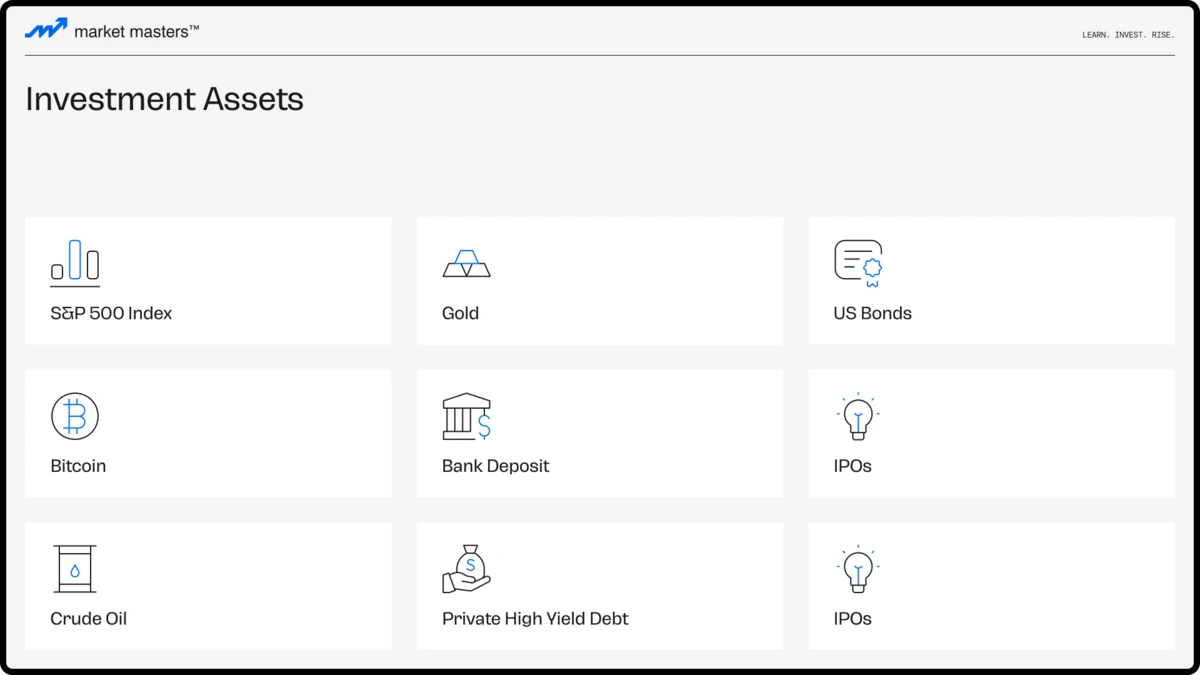Click the gold bars icon
The width and height of the screenshot is (1200, 675).
[466, 263]
